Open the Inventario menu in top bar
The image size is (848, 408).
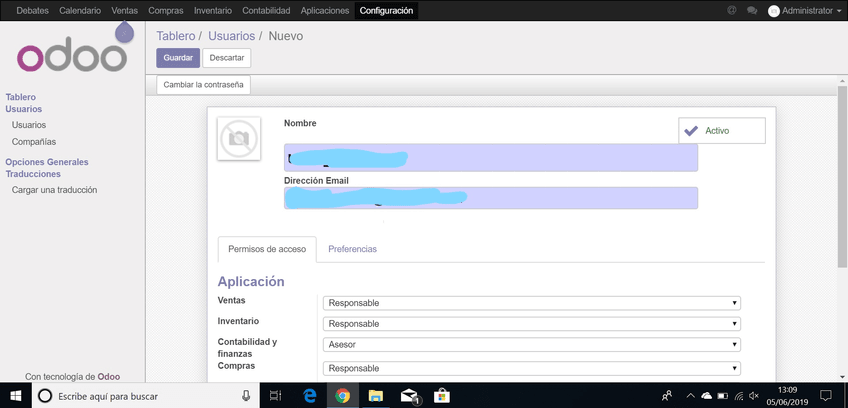pyautogui.click(x=212, y=10)
